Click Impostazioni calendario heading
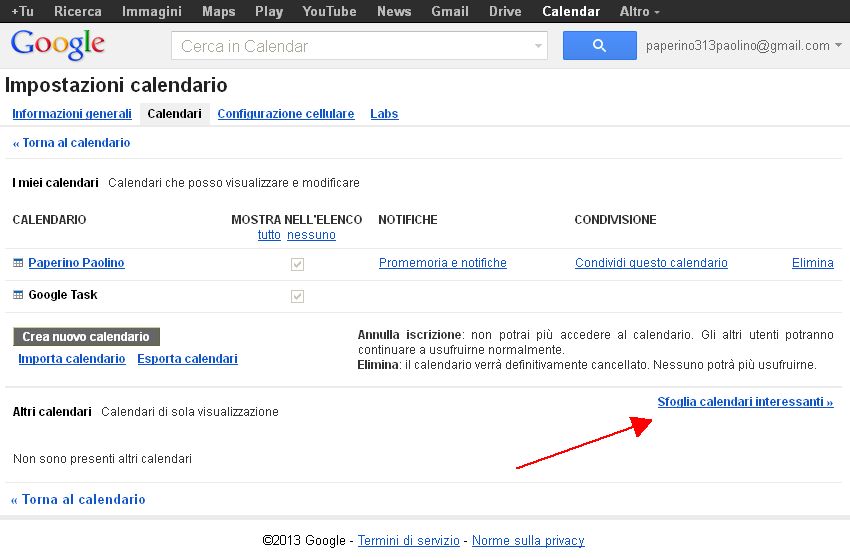The height and width of the screenshot is (558, 850). 116,85
